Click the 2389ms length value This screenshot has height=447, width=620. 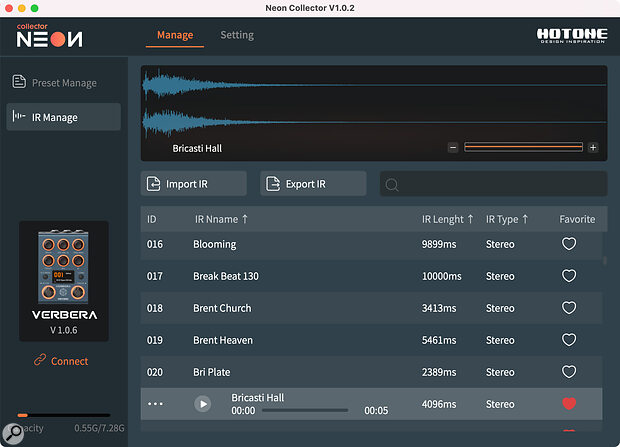[439, 372]
